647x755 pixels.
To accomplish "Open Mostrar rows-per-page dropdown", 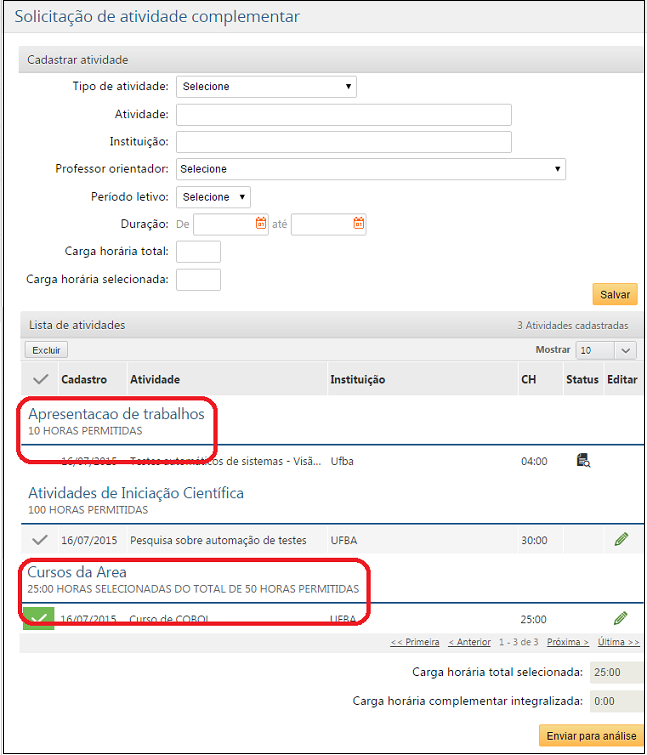I will pyautogui.click(x=606, y=351).
